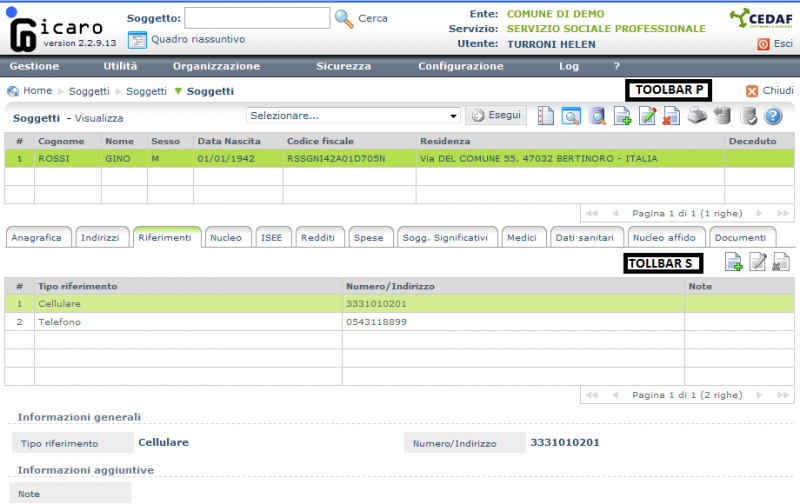Click the database search icon in main toolbar

596,116
